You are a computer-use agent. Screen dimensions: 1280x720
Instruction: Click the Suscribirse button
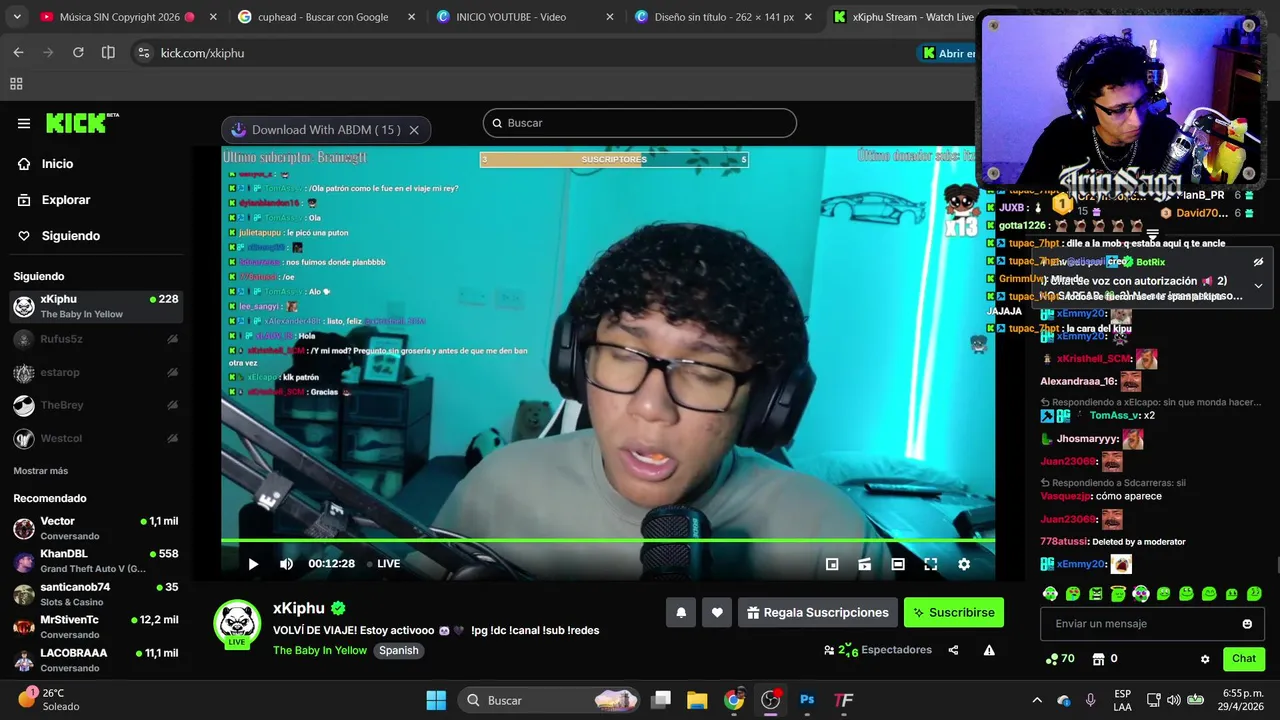tap(954, 613)
